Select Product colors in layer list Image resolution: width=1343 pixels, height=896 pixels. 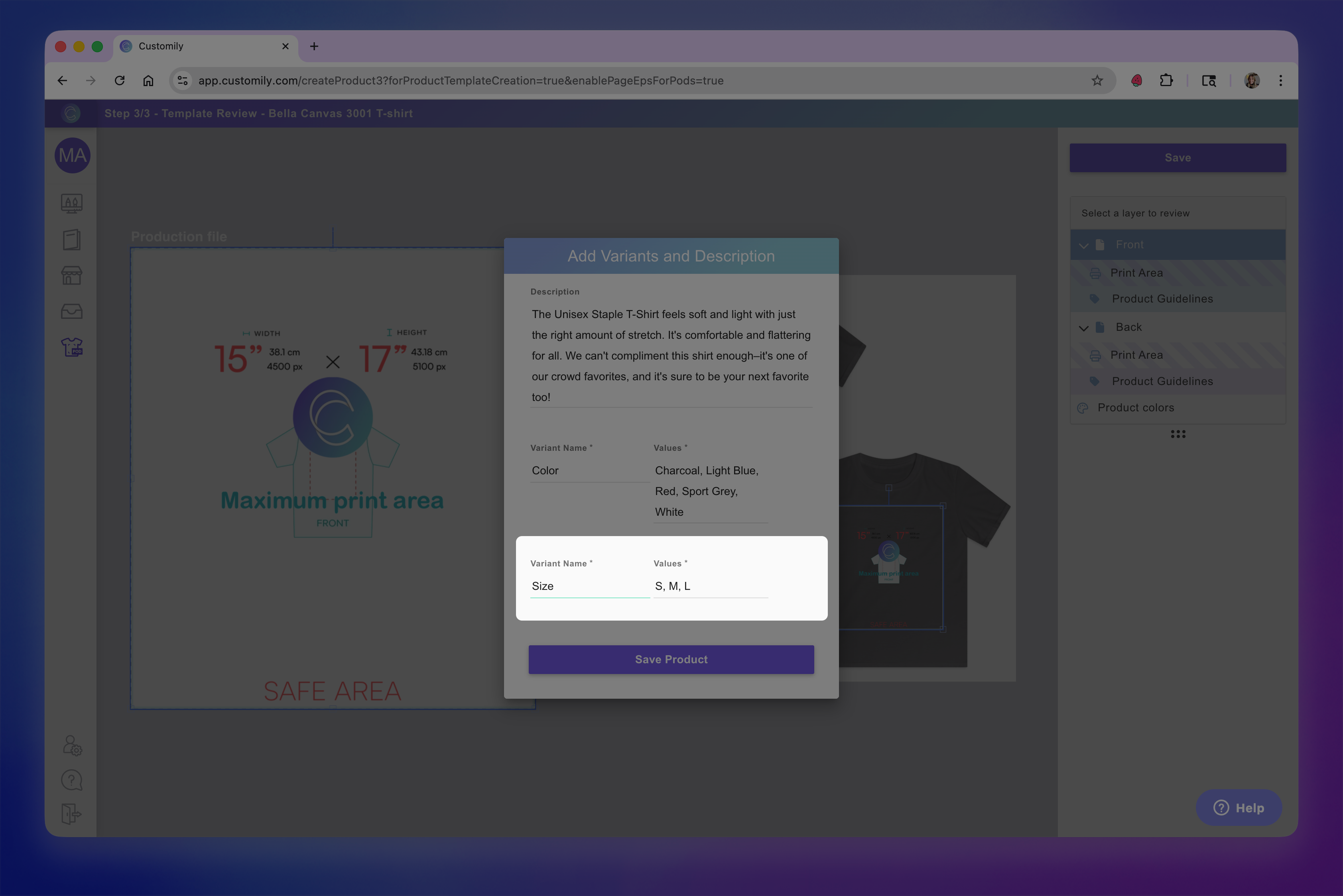[x=1136, y=407]
